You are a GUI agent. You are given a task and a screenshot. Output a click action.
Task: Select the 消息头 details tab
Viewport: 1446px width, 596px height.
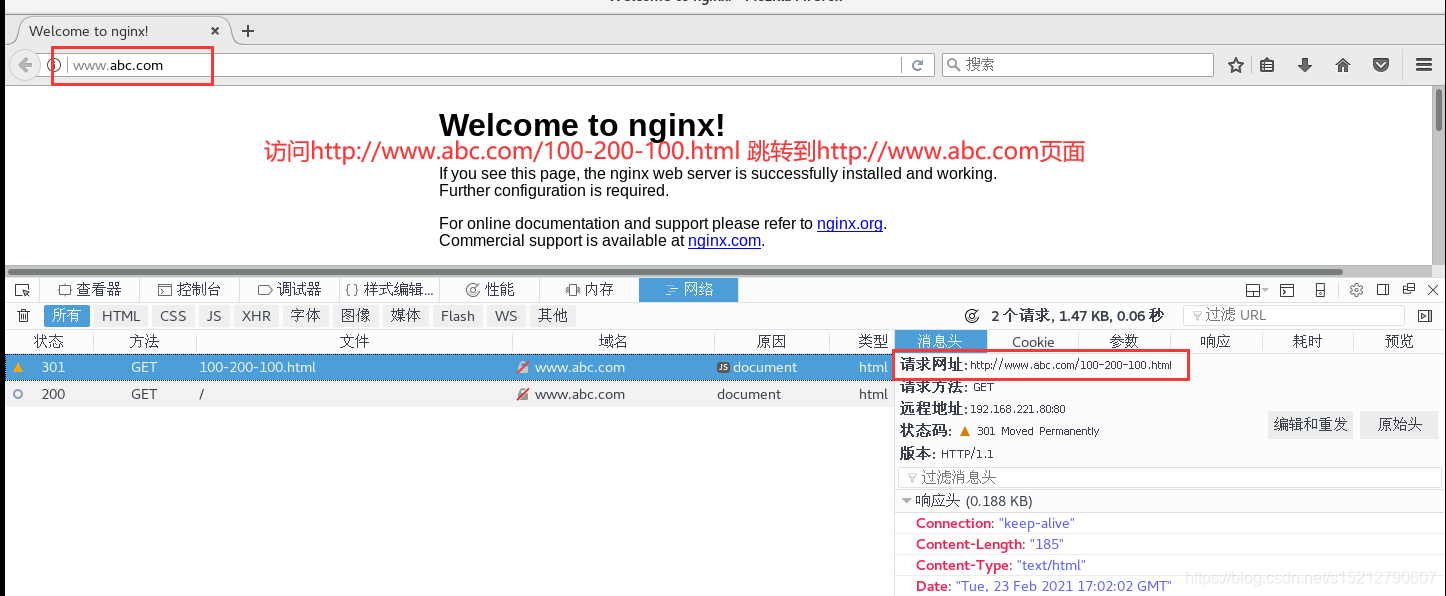940,341
